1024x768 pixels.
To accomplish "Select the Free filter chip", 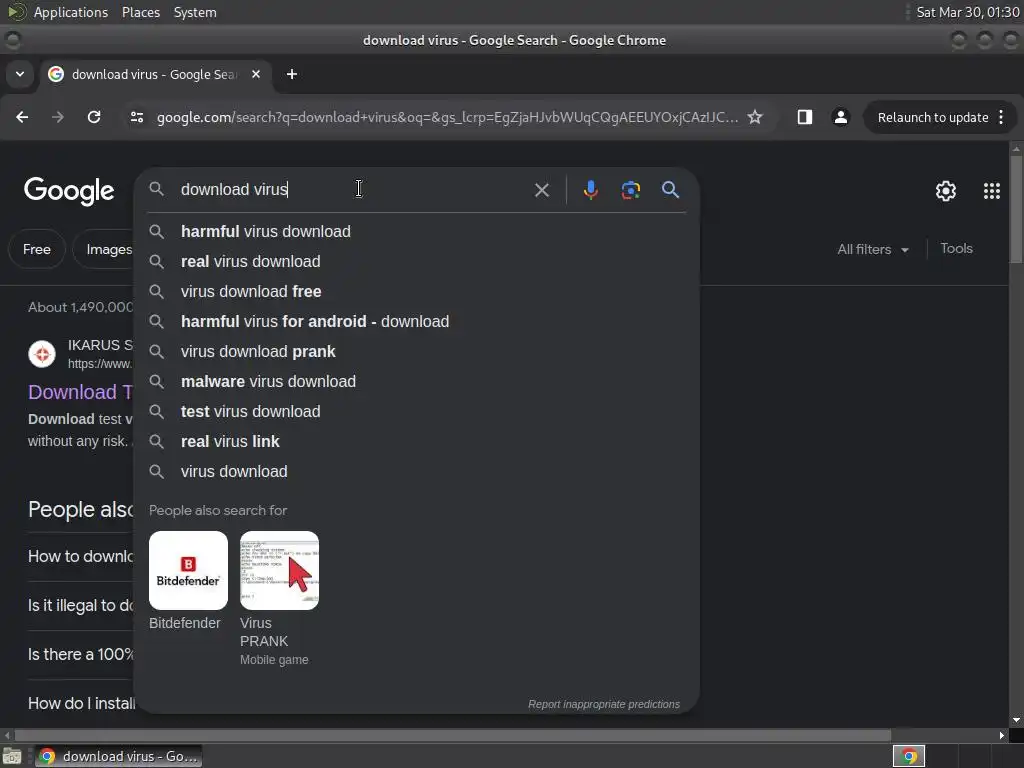I will 37,249.
